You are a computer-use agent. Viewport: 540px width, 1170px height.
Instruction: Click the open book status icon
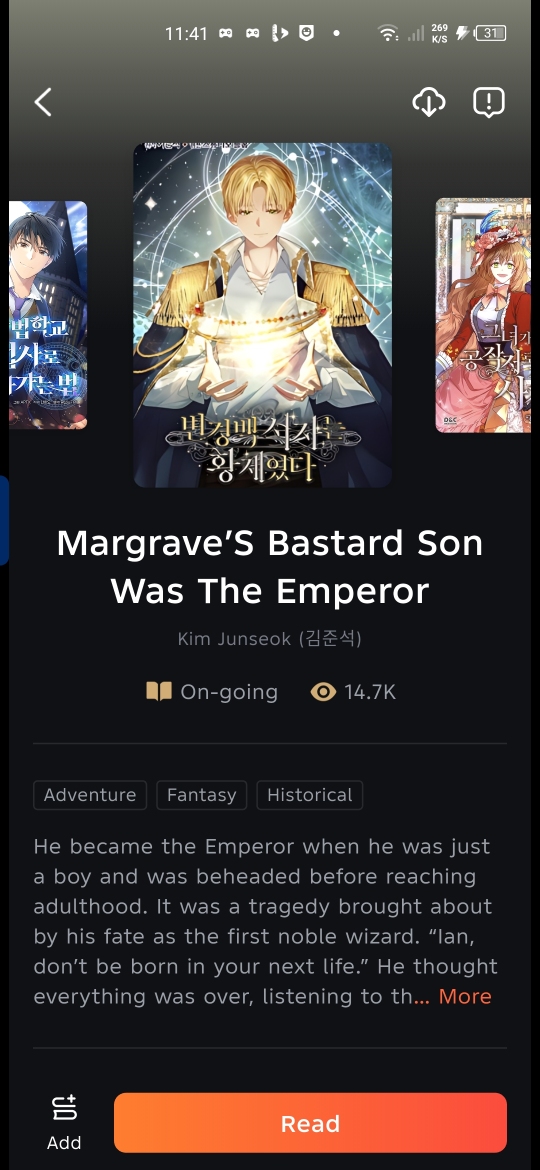159,692
